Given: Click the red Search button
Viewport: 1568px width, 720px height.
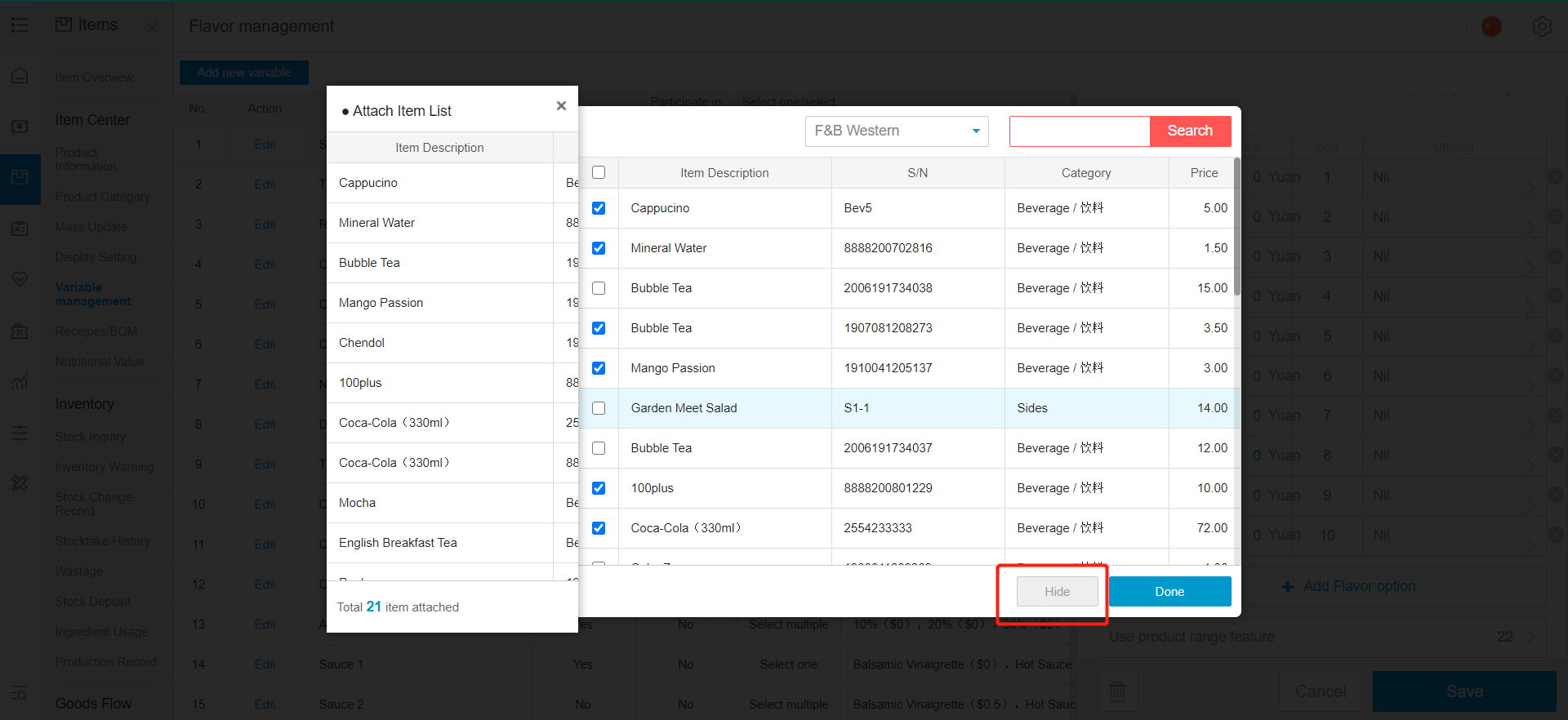Looking at the screenshot, I should tap(1190, 131).
